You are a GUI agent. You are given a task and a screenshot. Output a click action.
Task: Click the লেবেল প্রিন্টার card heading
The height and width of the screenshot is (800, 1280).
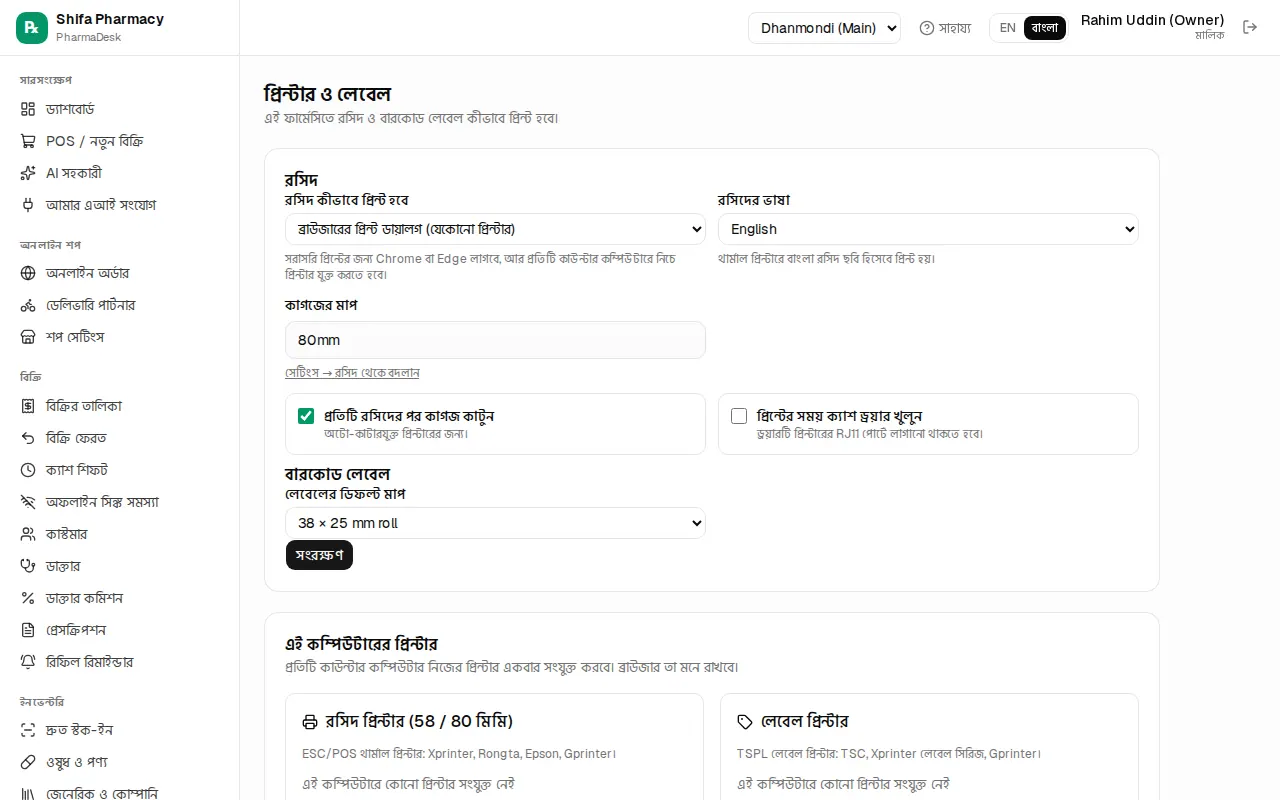pos(805,721)
